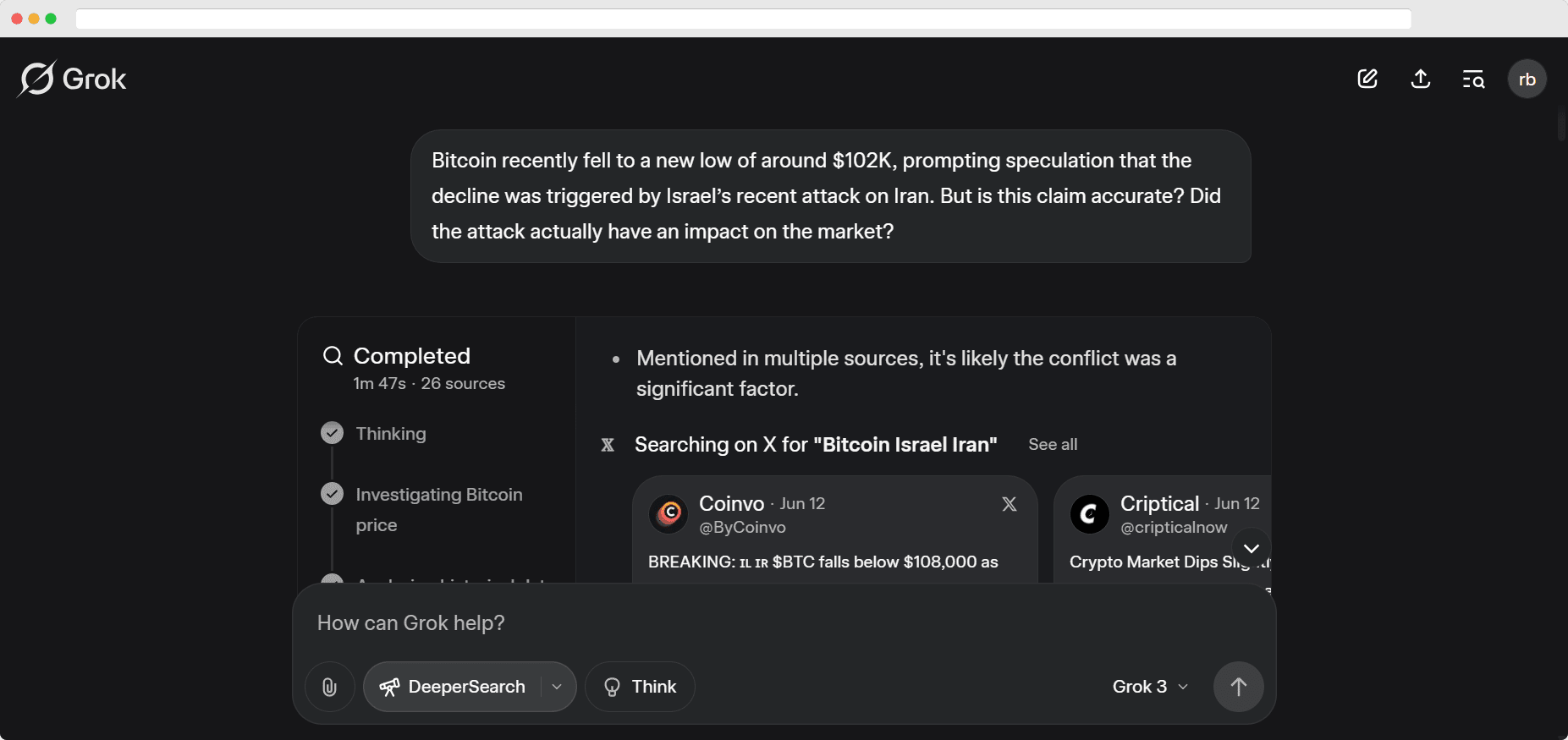Screen dimensions: 1568x740
Task: Toggle the Think mode
Action: (x=640, y=687)
